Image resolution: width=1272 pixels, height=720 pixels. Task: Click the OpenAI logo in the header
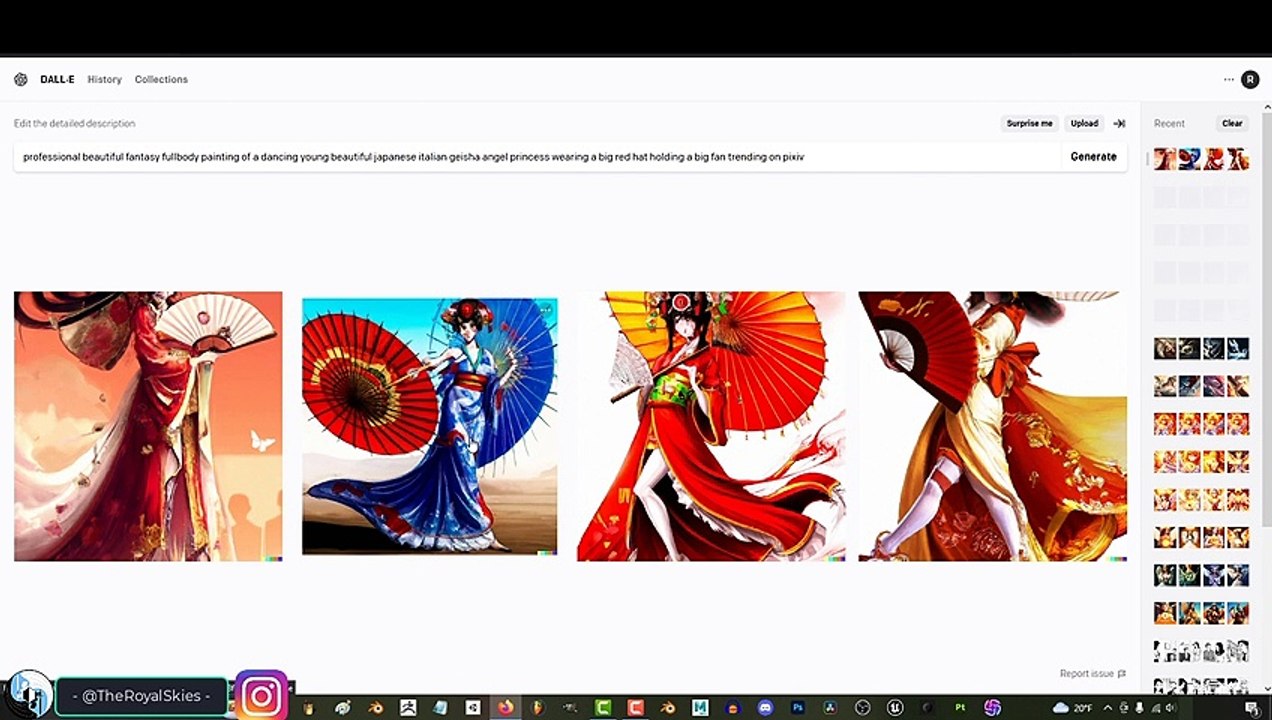click(21, 79)
